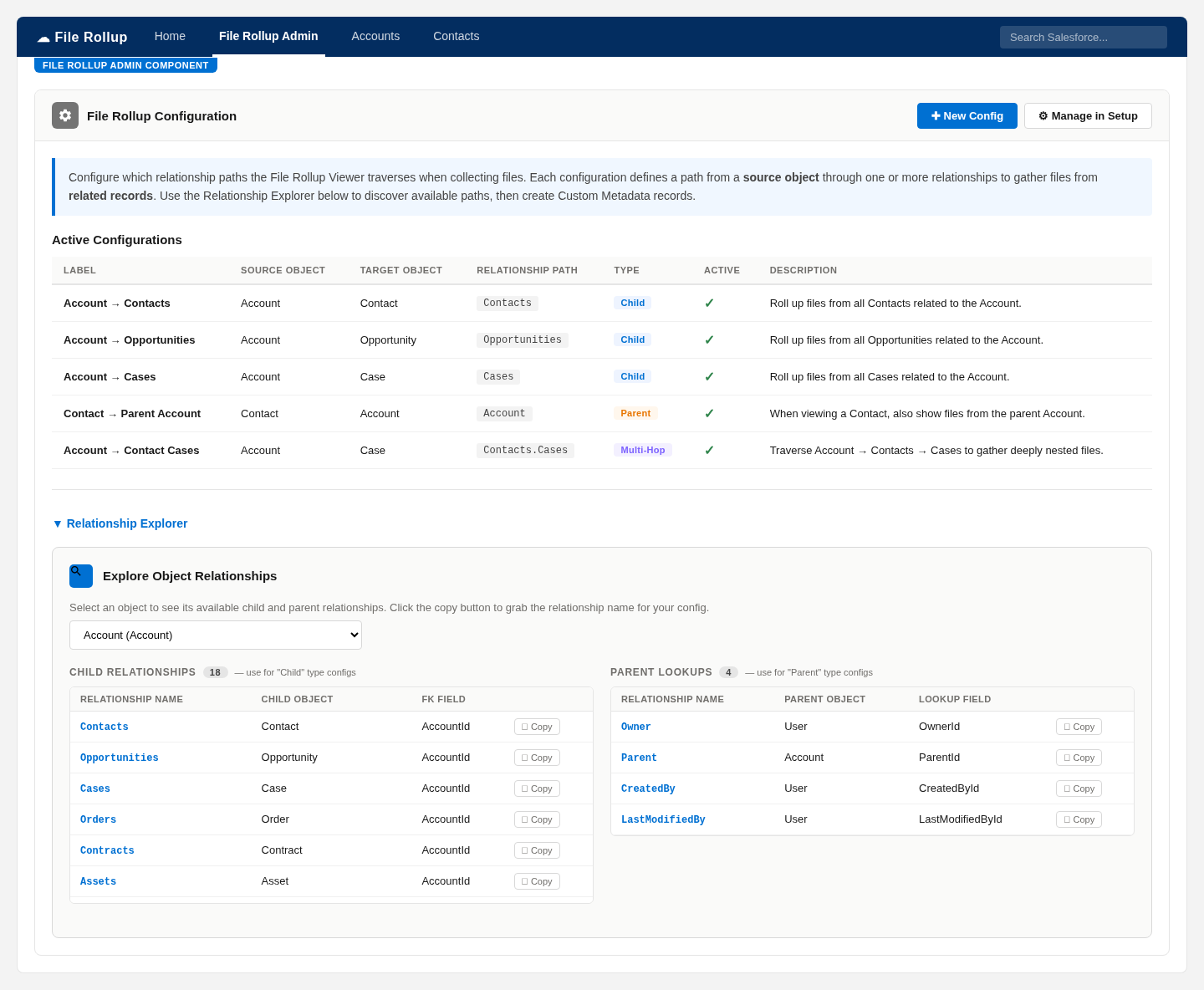1204x990 pixels.
Task: Open the Accounts tab
Action: pyautogui.click(x=375, y=36)
